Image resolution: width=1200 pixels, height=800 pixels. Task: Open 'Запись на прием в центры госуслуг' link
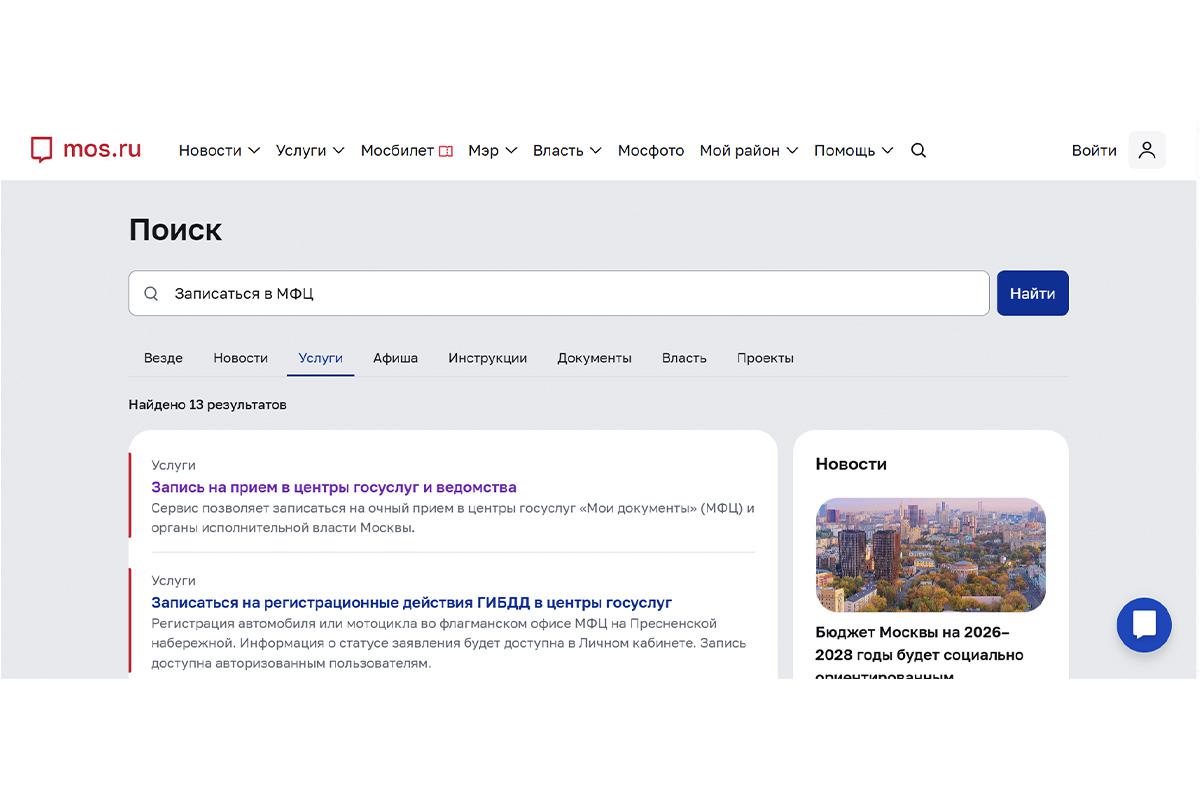coord(334,487)
